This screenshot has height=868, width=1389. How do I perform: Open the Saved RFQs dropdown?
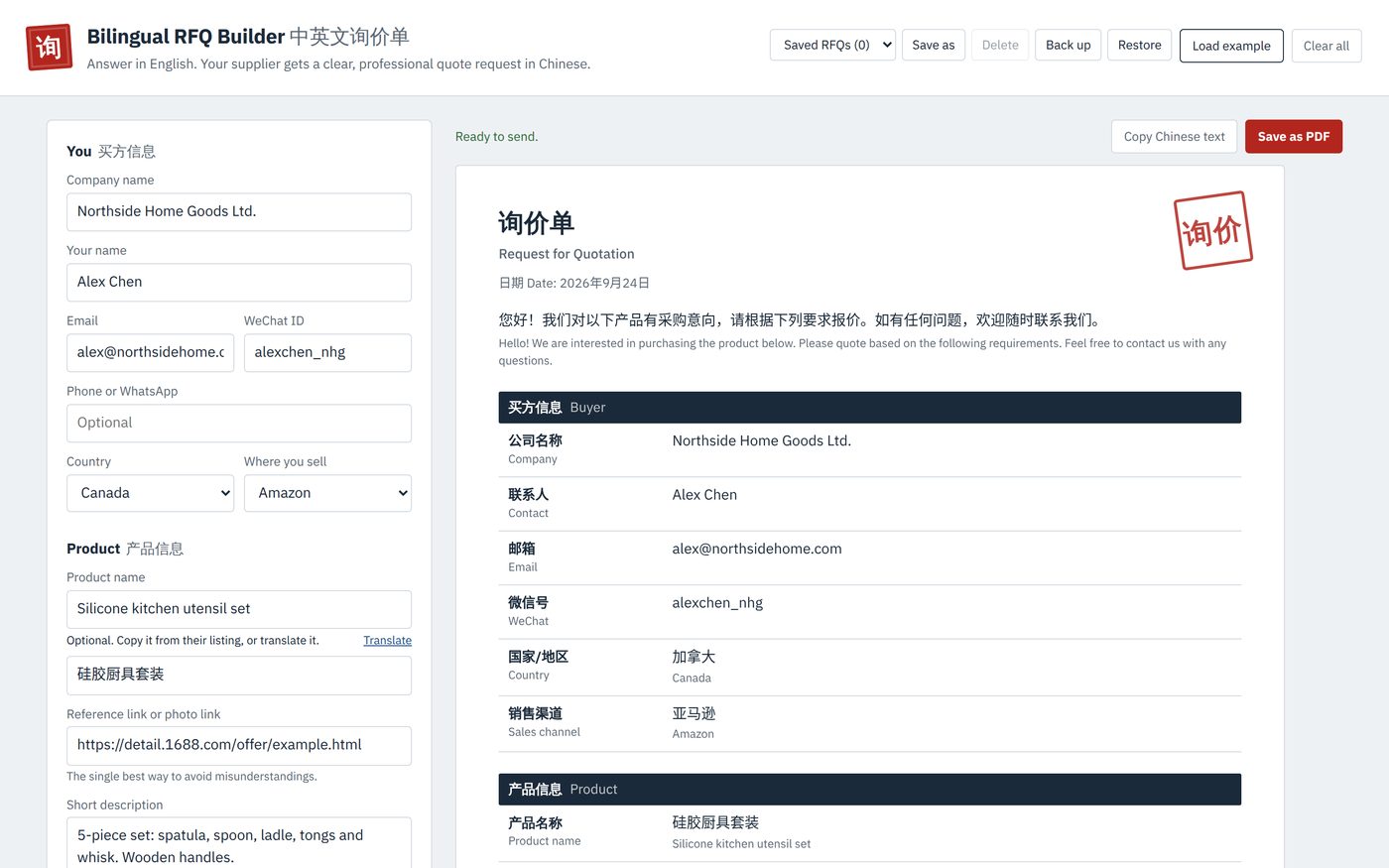coord(832,45)
